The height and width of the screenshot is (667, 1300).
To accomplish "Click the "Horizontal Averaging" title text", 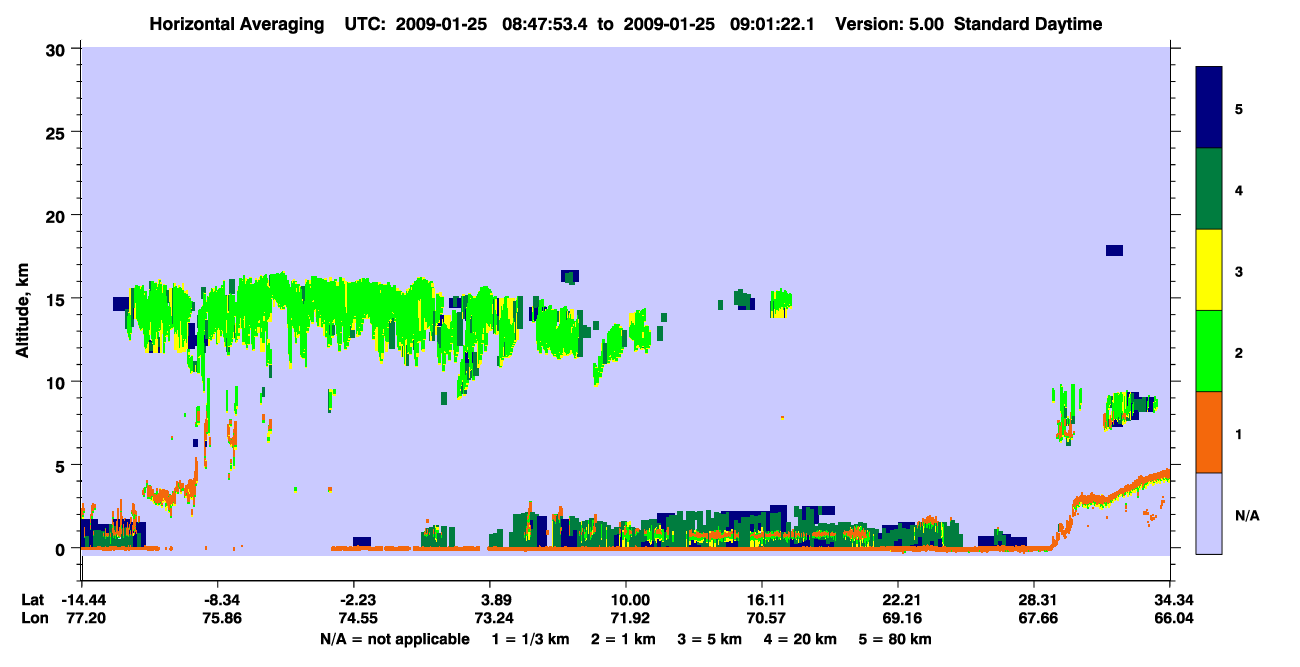I will tap(238, 24).
